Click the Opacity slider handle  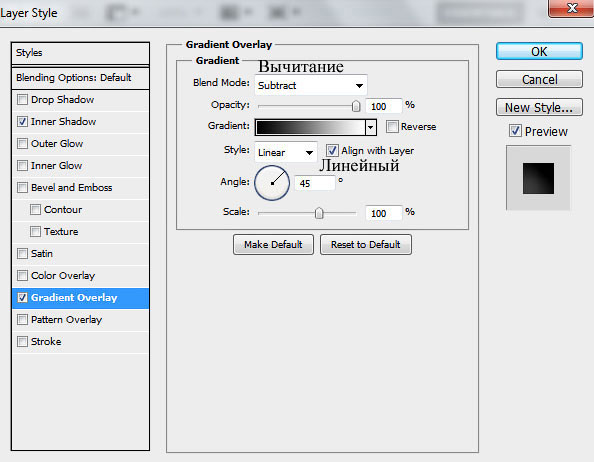(356, 106)
